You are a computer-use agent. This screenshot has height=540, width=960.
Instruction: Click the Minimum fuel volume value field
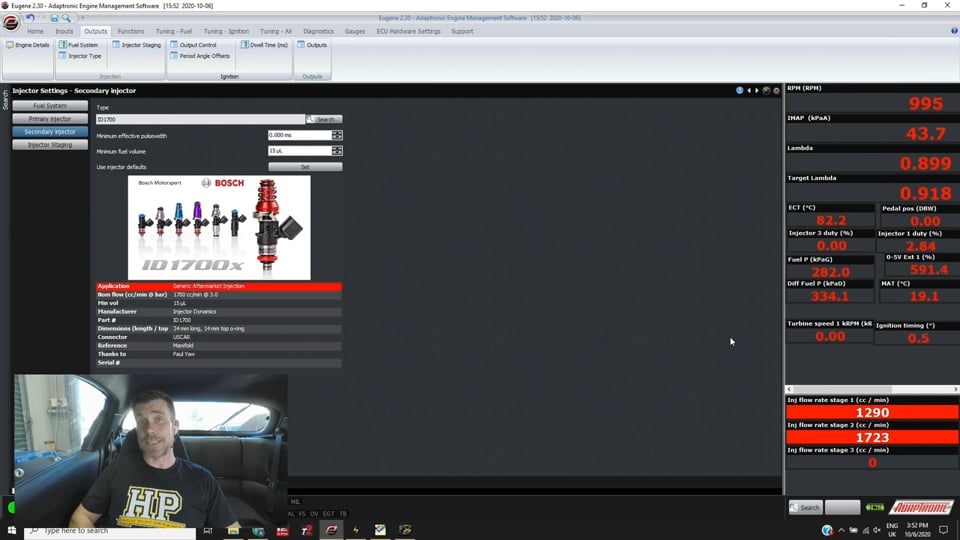click(299, 151)
